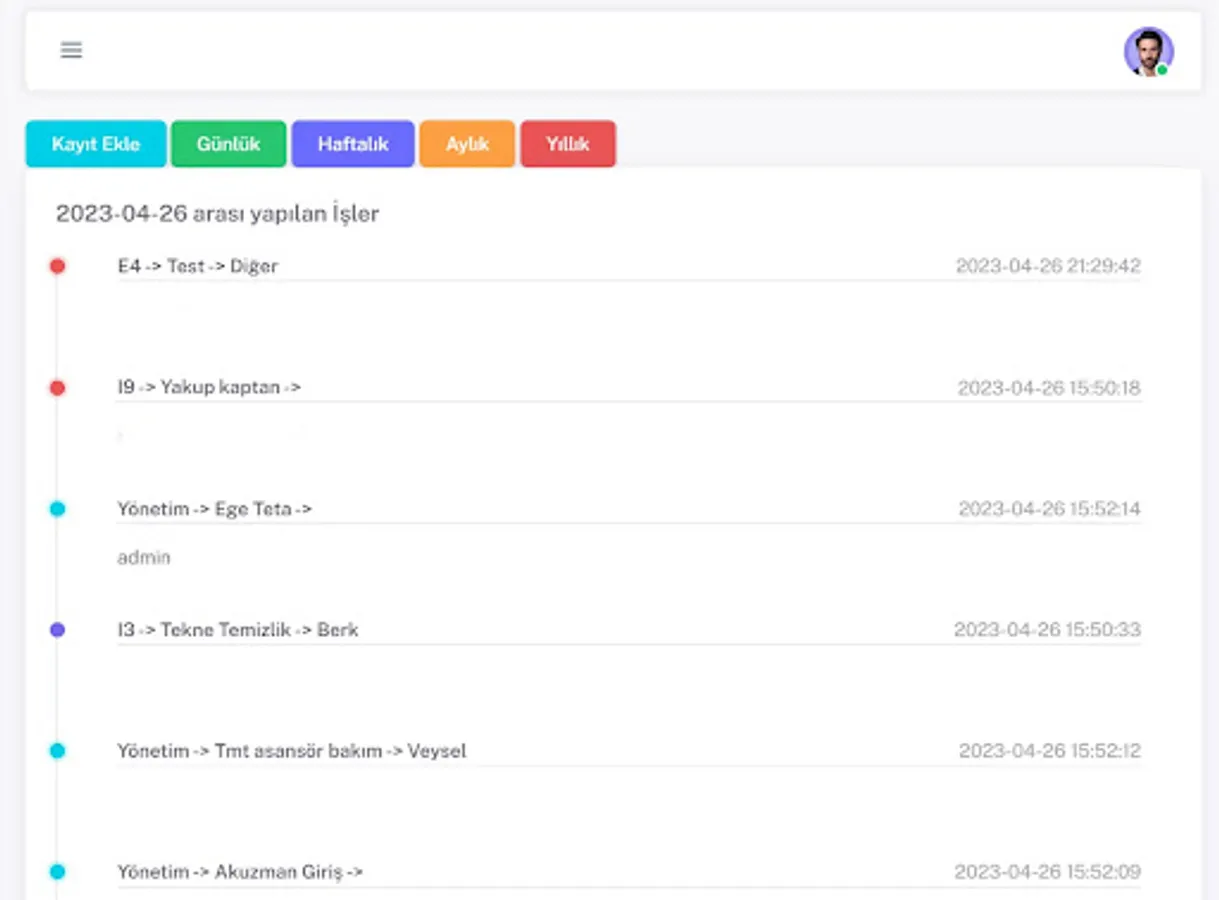This screenshot has width=1219, height=900.
Task: Click the purple dot beside I3 Tekne Temizlik
Action: coord(57,630)
